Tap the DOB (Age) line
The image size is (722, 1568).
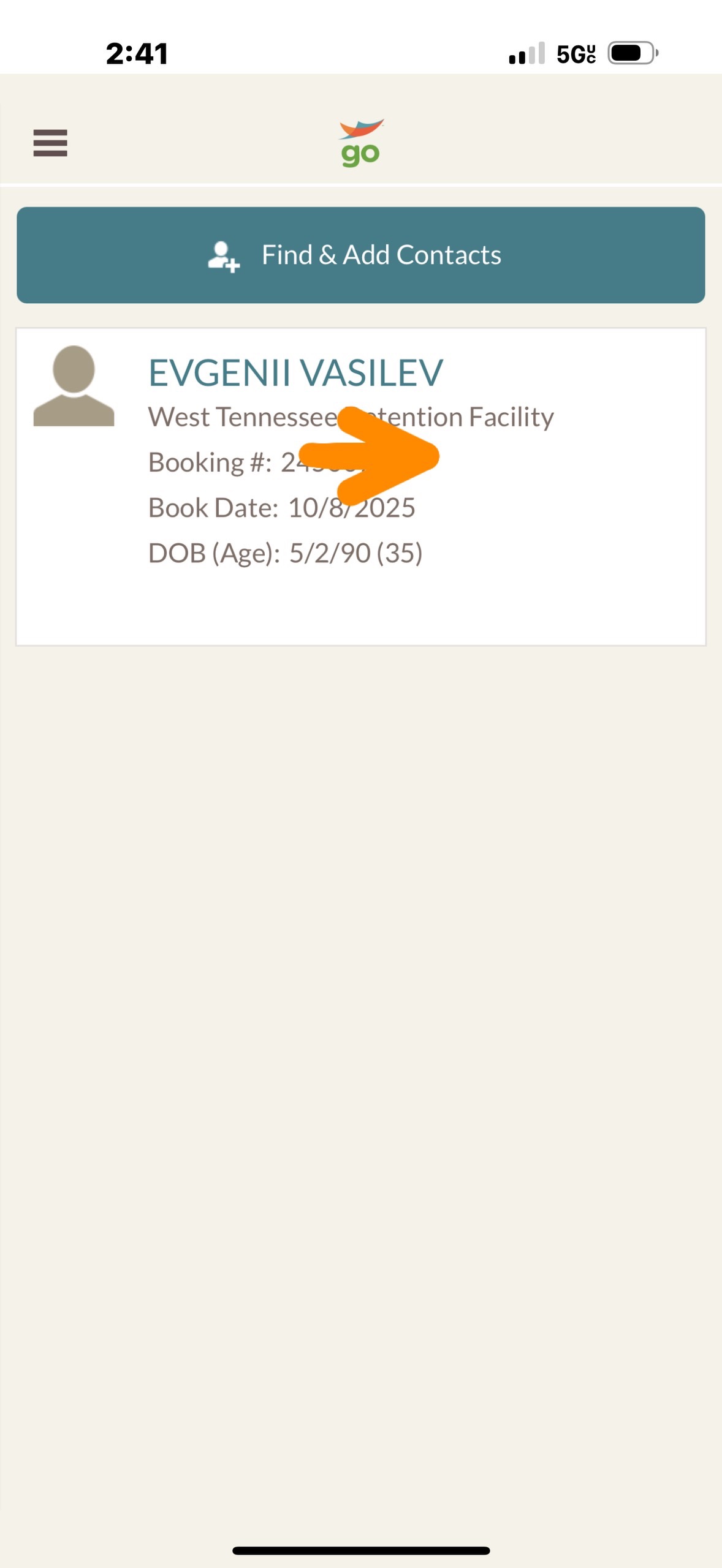coord(286,553)
